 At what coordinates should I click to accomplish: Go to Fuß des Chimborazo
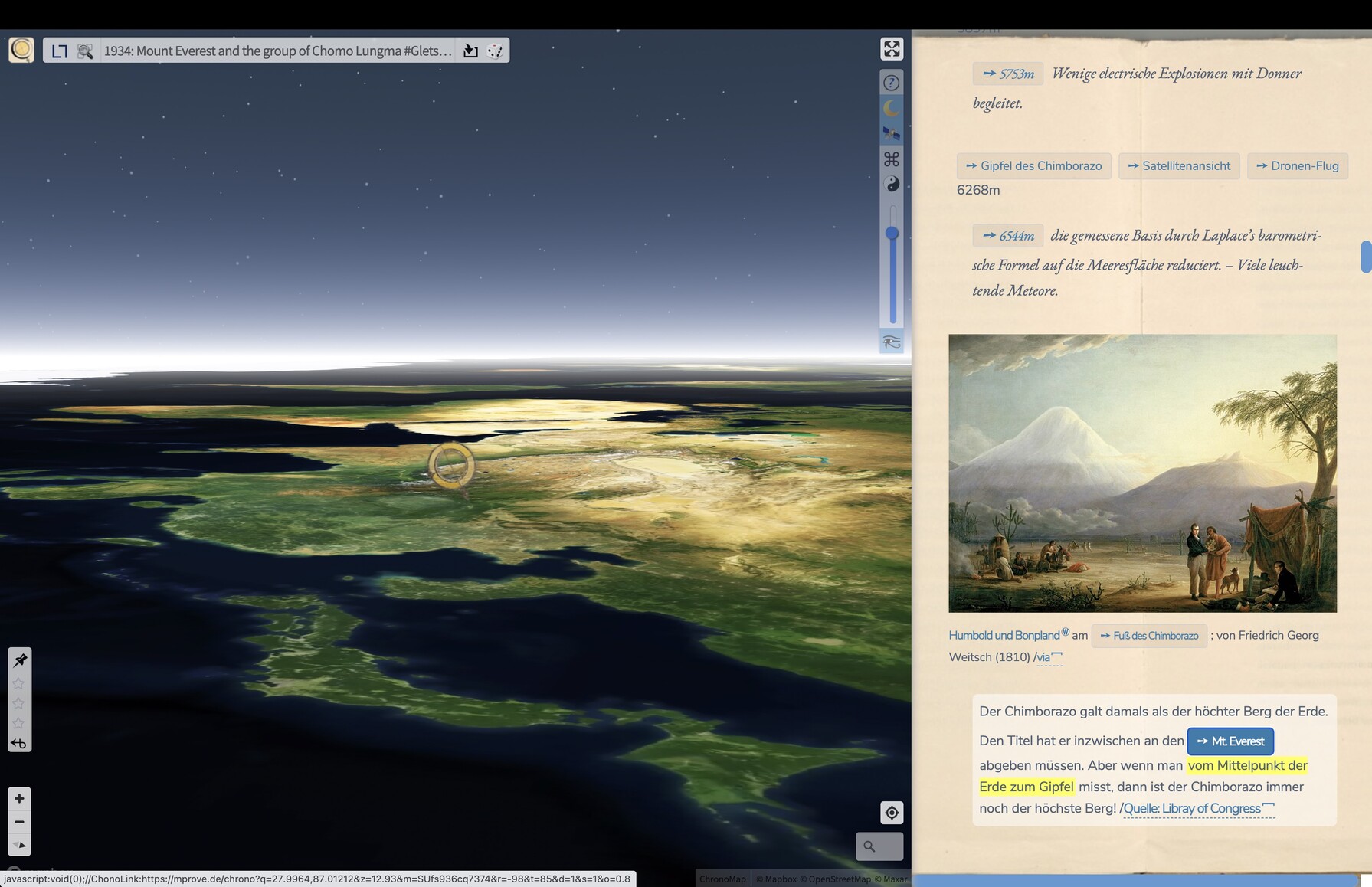(1149, 636)
